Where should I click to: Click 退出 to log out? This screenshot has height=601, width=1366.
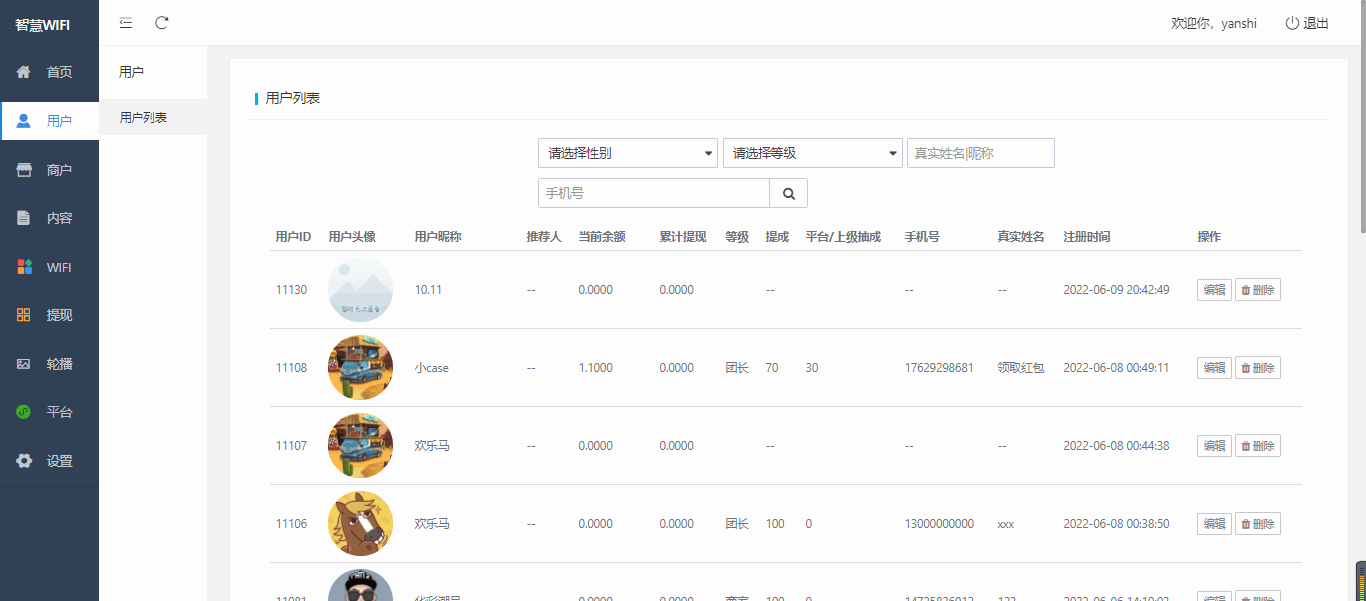coord(1316,23)
